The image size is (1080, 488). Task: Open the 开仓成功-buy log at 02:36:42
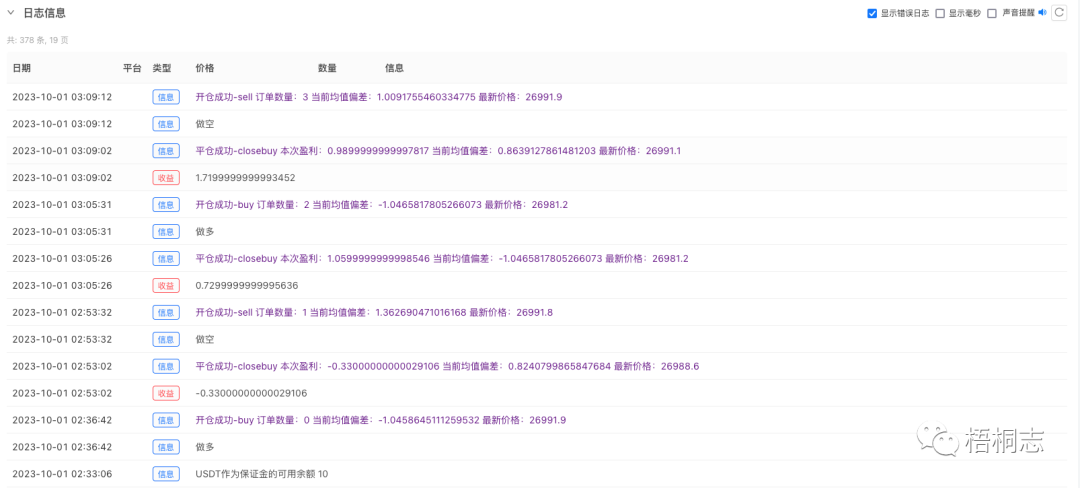380,420
